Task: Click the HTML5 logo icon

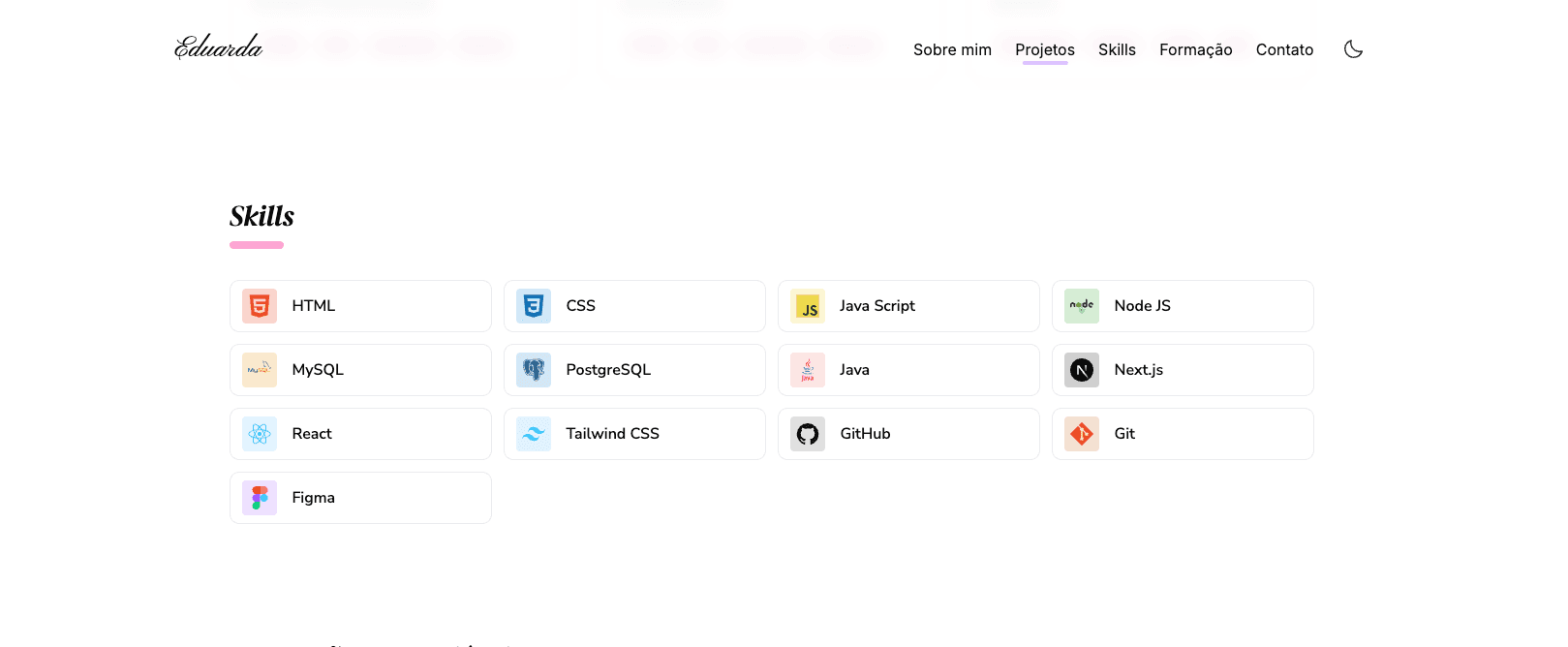Action: [x=260, y=306]
